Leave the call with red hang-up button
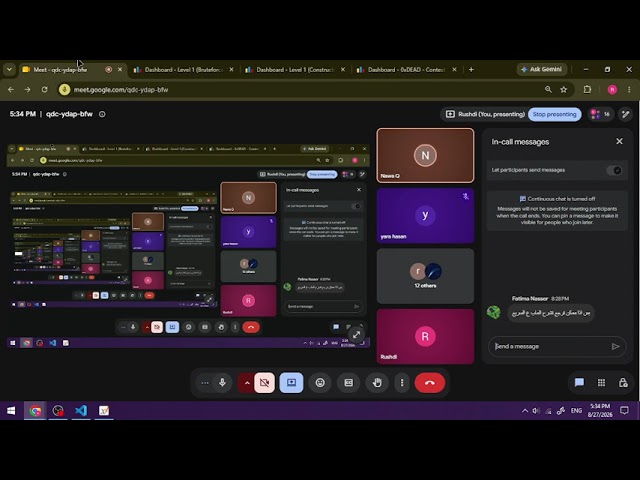Image resolution: width=640 pixels, height=480 pixels. (x=430, y=382)
